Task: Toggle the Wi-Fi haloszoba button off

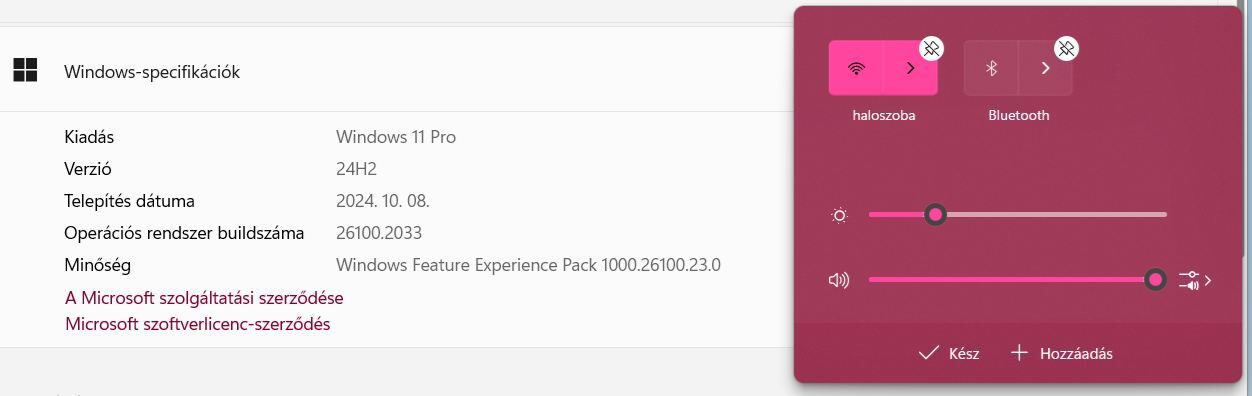Action: (856, 68)
